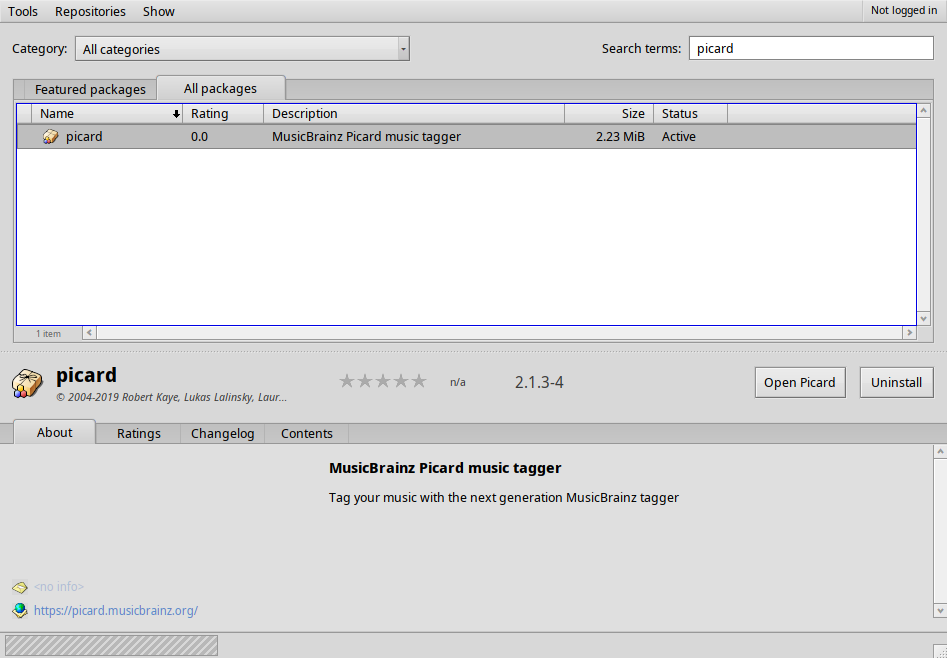This screenshot has width=947, height=658.
Task: Click the 2.23 MiB size cell
Action: pos(620,137)
